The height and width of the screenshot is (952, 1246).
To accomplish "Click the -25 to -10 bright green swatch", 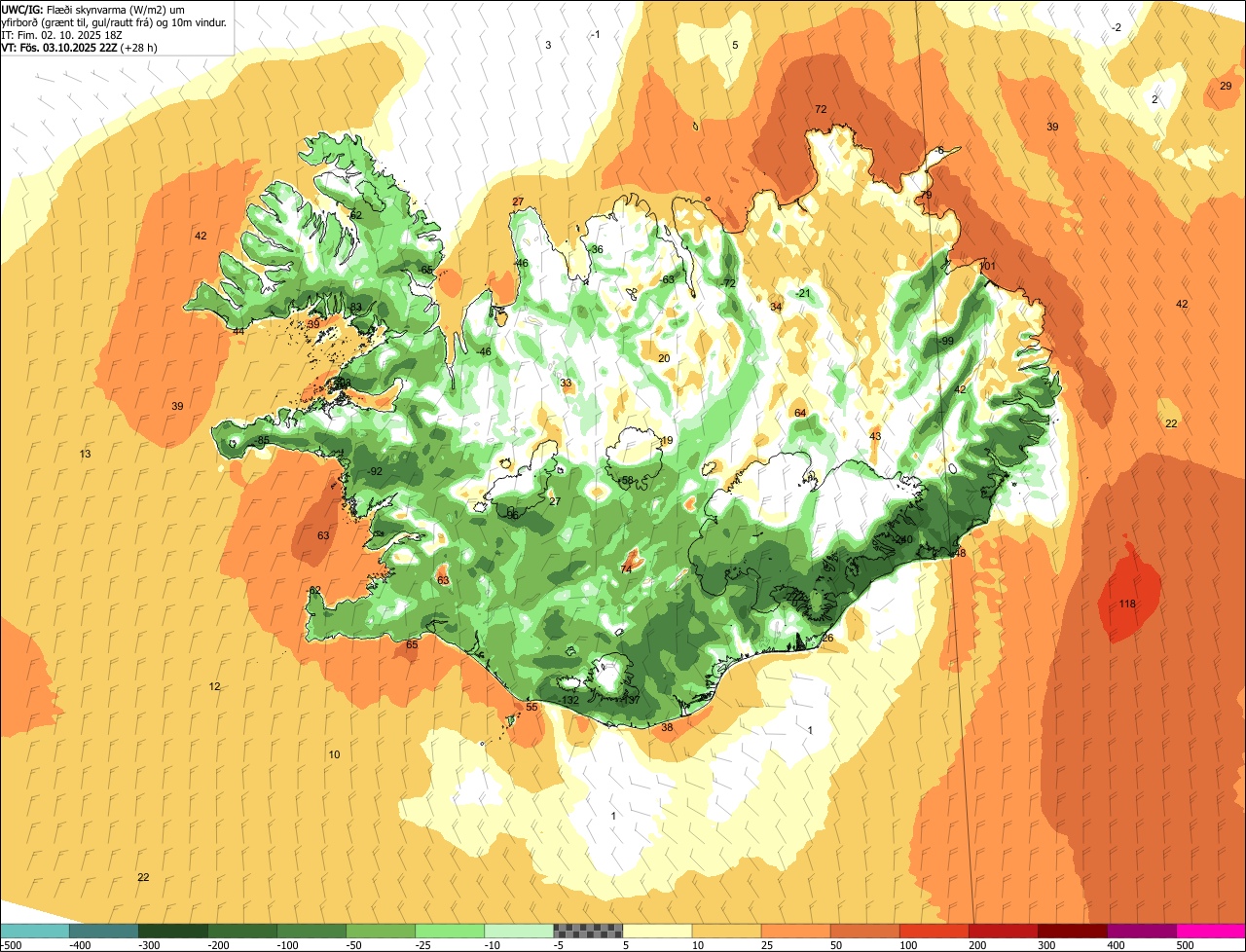I will point(450,931).
